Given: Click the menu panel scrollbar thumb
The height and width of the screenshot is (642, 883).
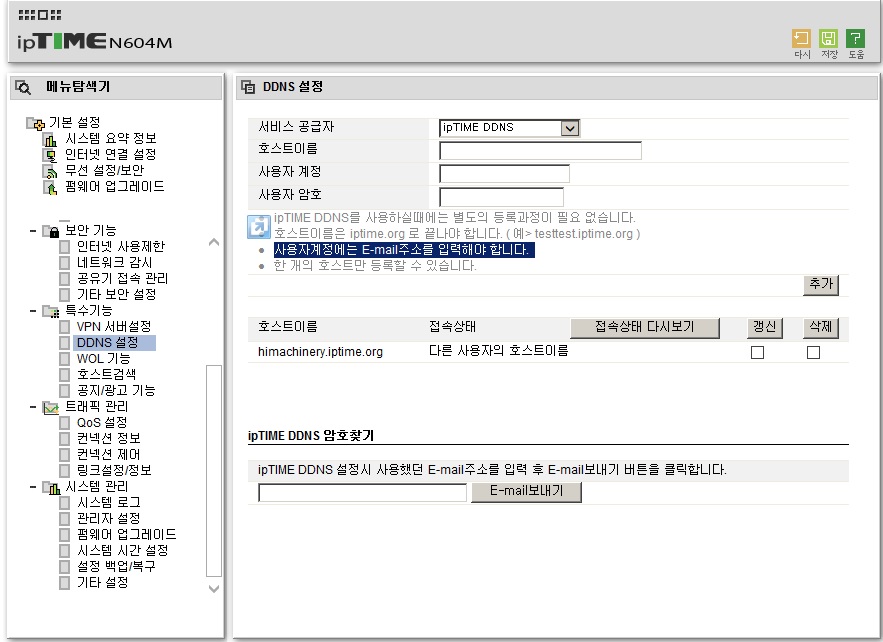Looking at the screenshot, I should [214, 471].
